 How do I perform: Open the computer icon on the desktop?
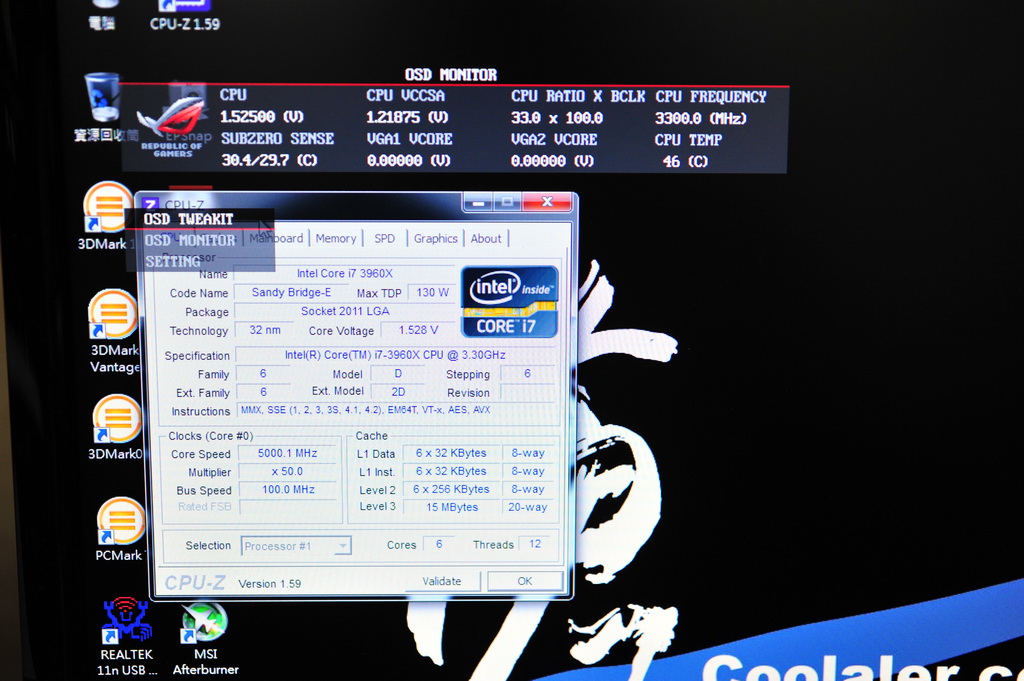(102, 15)
